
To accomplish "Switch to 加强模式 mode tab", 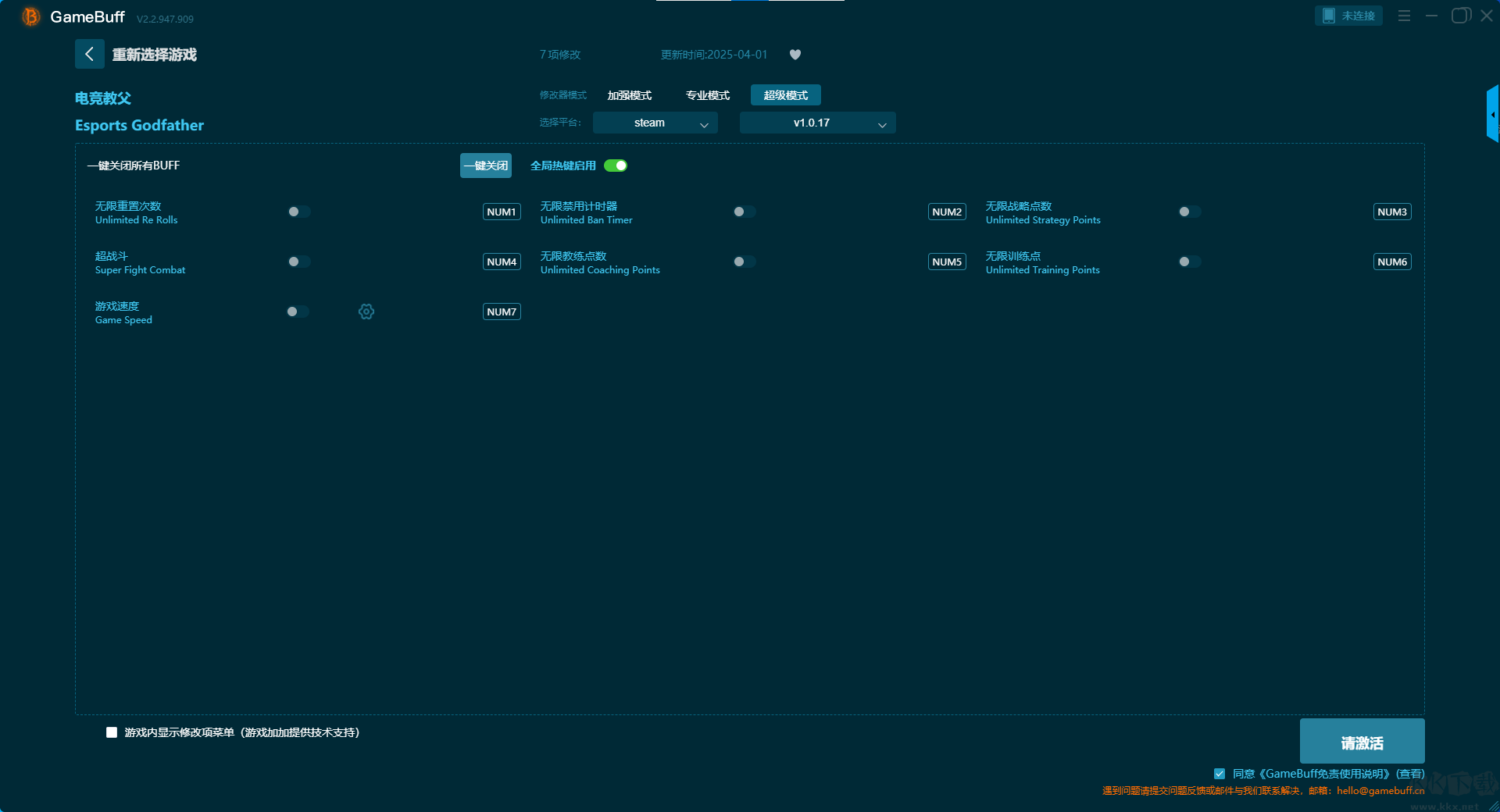I will tap(629, 95).
